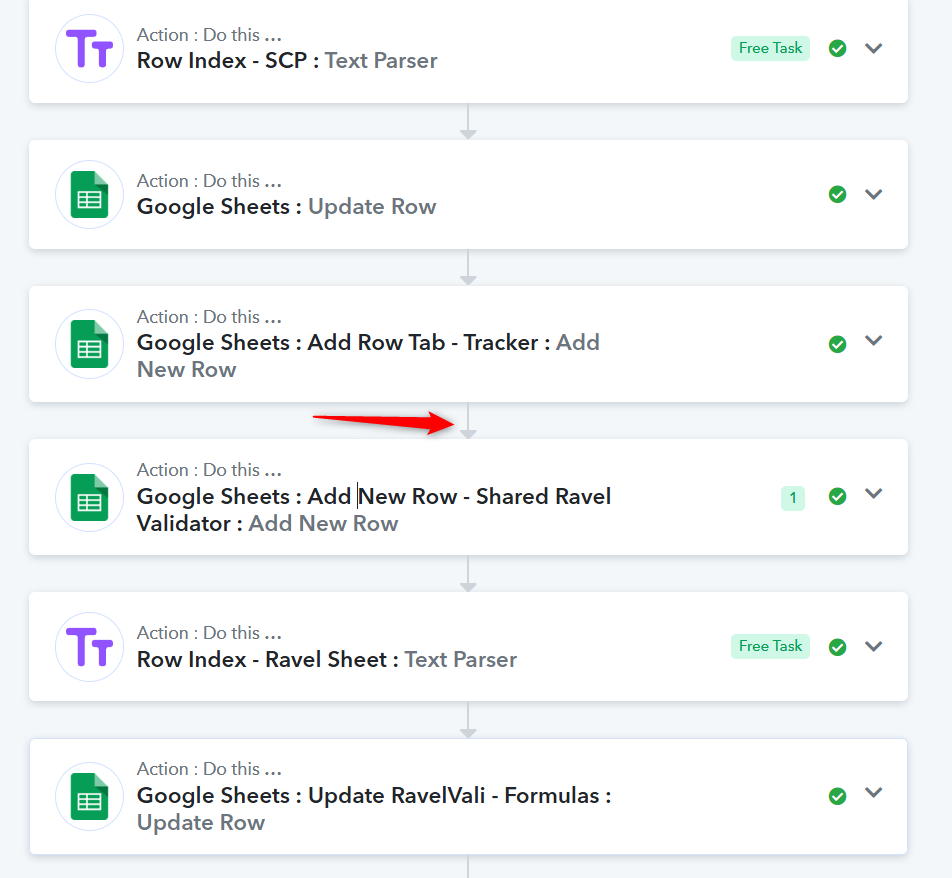
Task: Click the Google Sheets icon on Tracker step
Action: pos(89,344)
